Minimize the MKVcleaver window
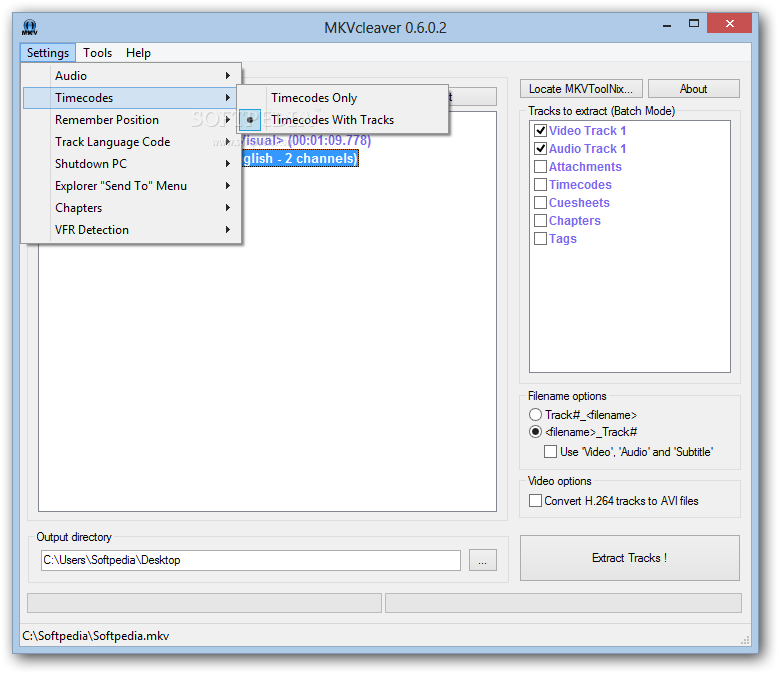Image resolution: width=779 pixels, height=674 pixels. [667, 24]
